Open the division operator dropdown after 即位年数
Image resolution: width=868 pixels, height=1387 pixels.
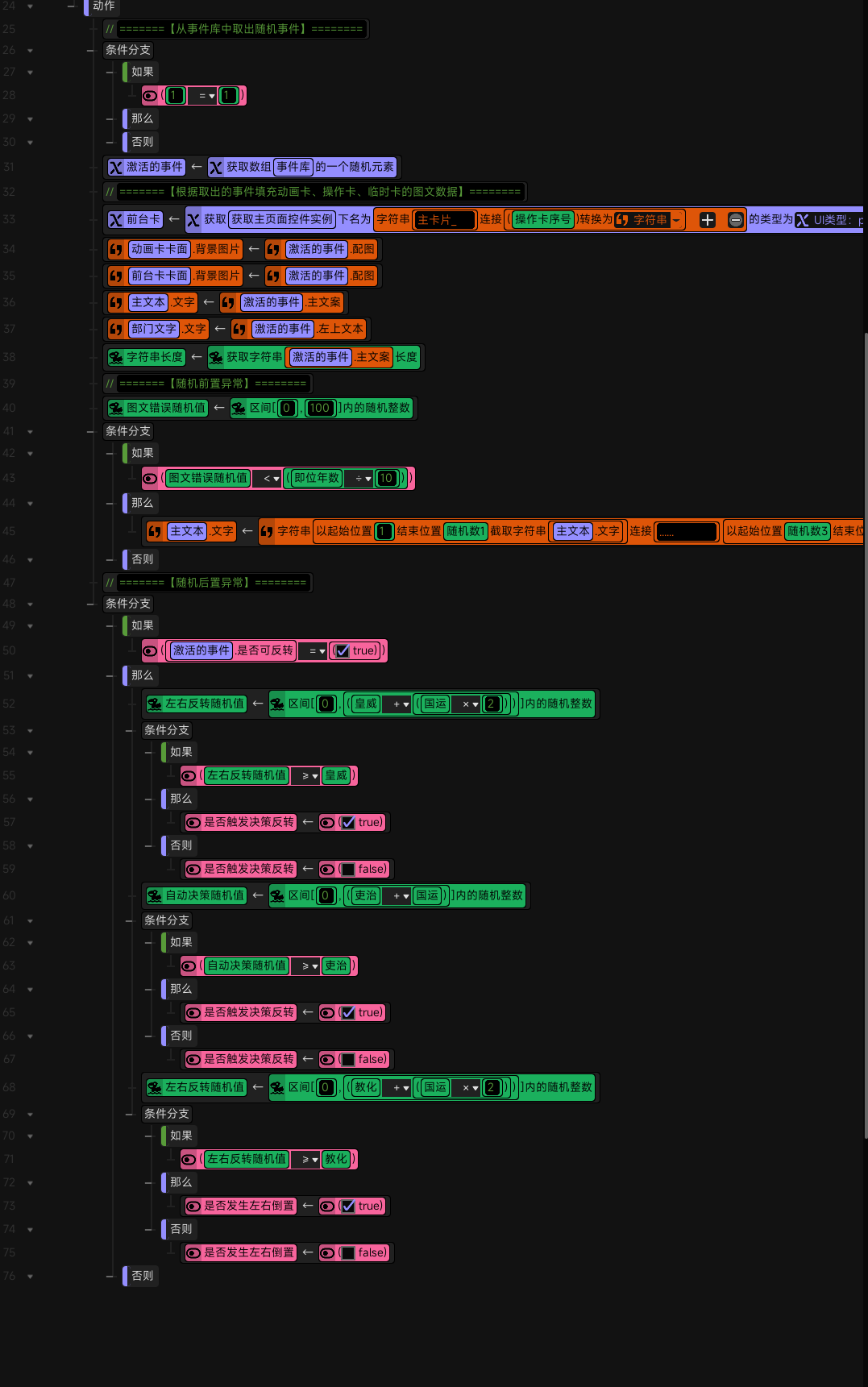pos(363,479)
